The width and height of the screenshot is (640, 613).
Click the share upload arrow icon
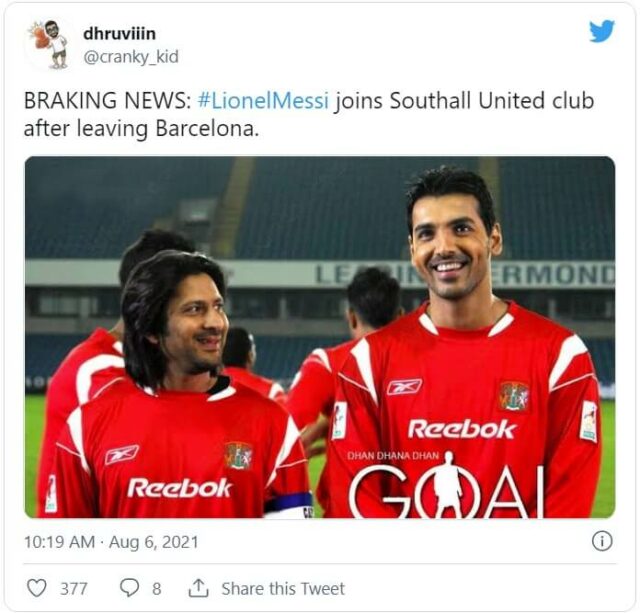(x=198, y=588)
